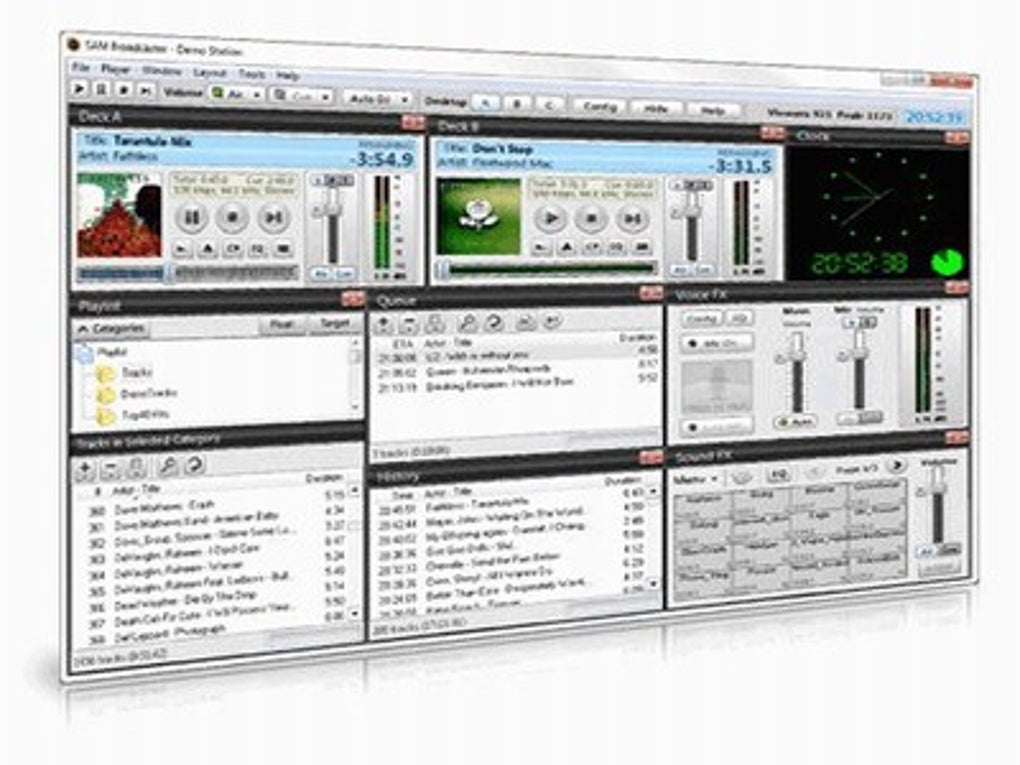Click the remove (−) icon in Queue toolbar
This screenshot has height=765, width=1020.
click(409, 323)
